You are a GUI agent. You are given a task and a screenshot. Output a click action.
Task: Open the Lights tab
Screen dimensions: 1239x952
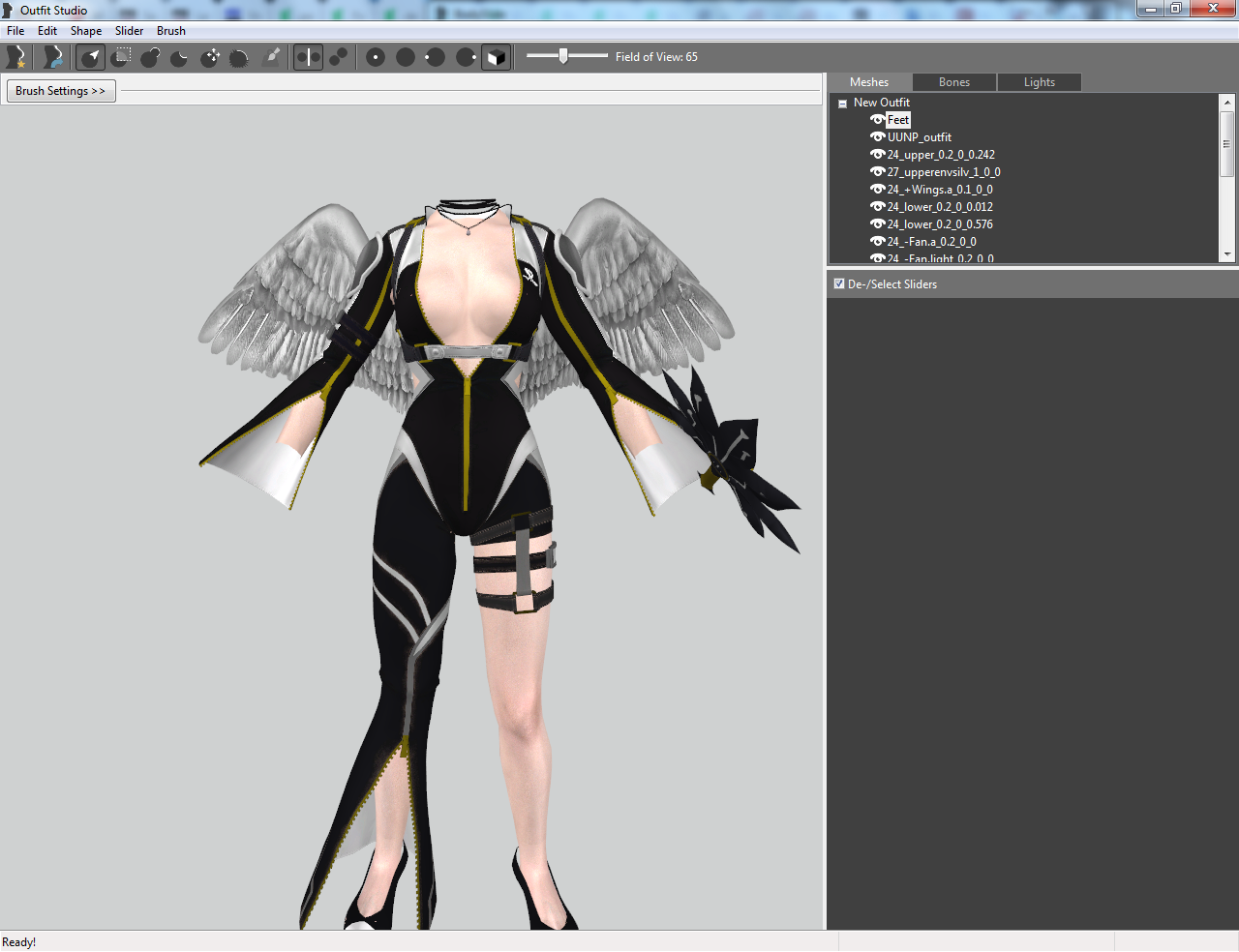(x=1040, y=82)
